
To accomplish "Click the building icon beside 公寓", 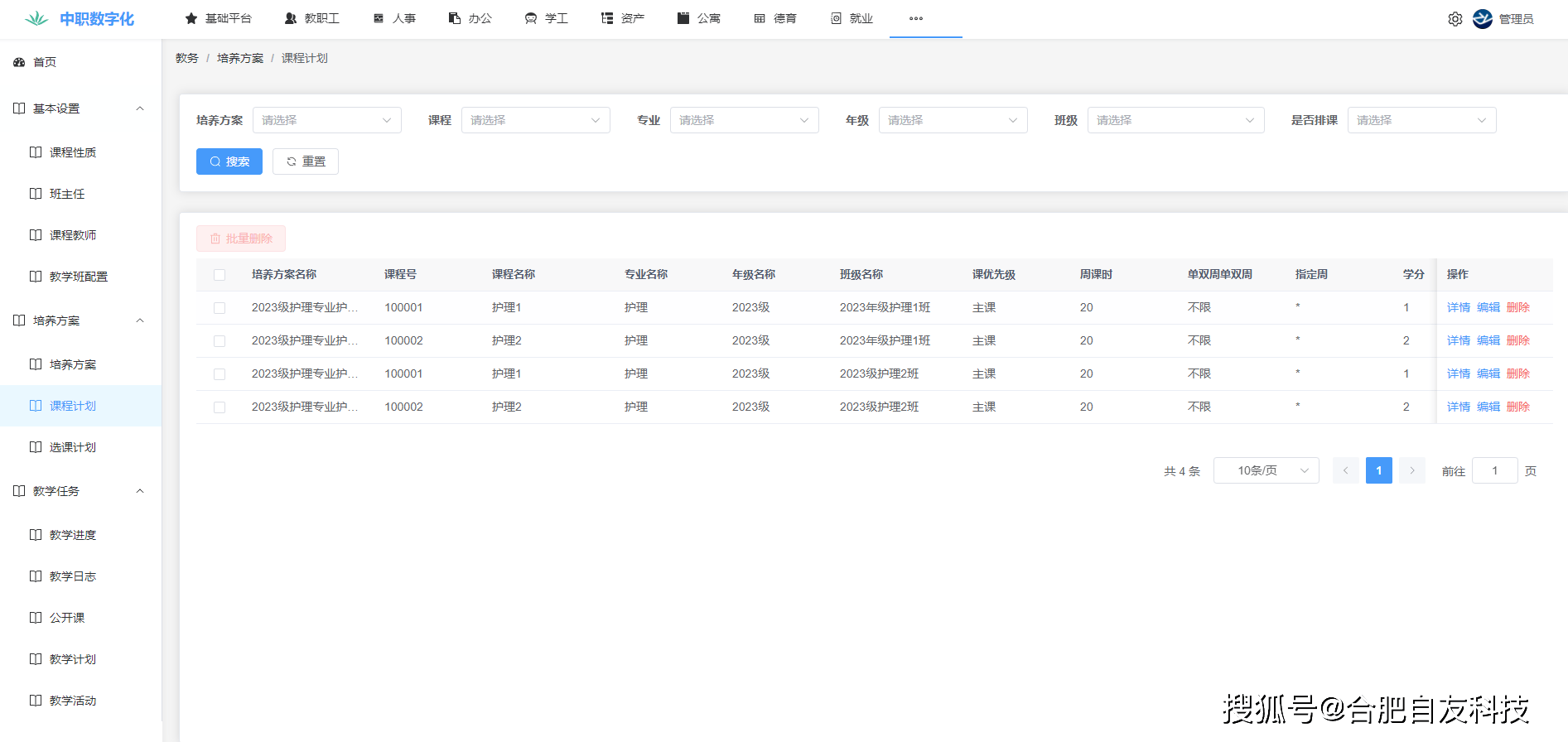I will click(x=683, y=18).
